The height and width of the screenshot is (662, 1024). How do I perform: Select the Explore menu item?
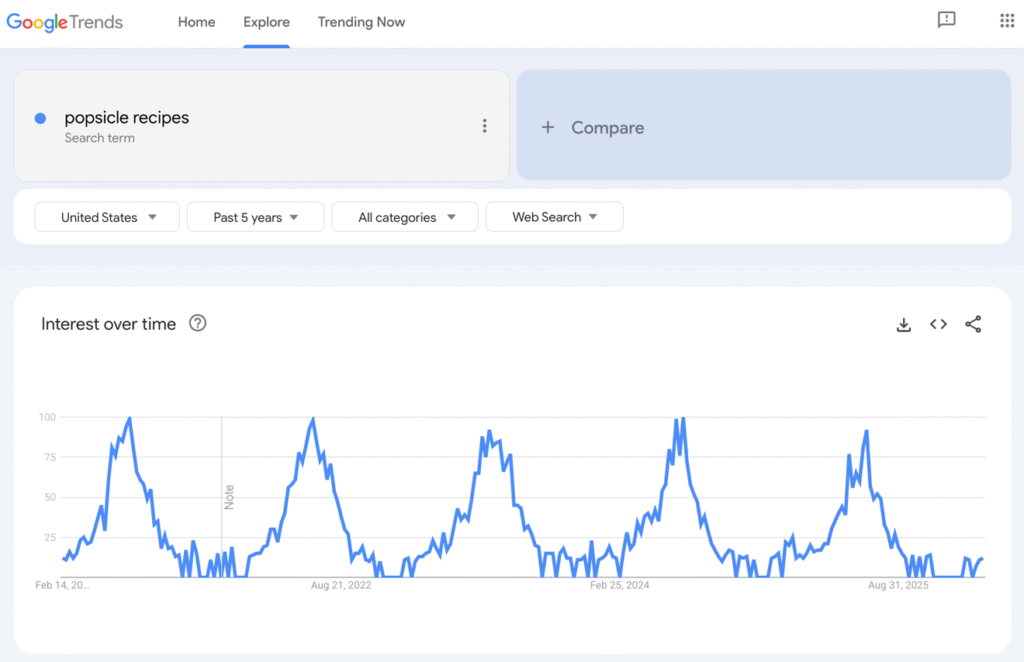point(266,22)
